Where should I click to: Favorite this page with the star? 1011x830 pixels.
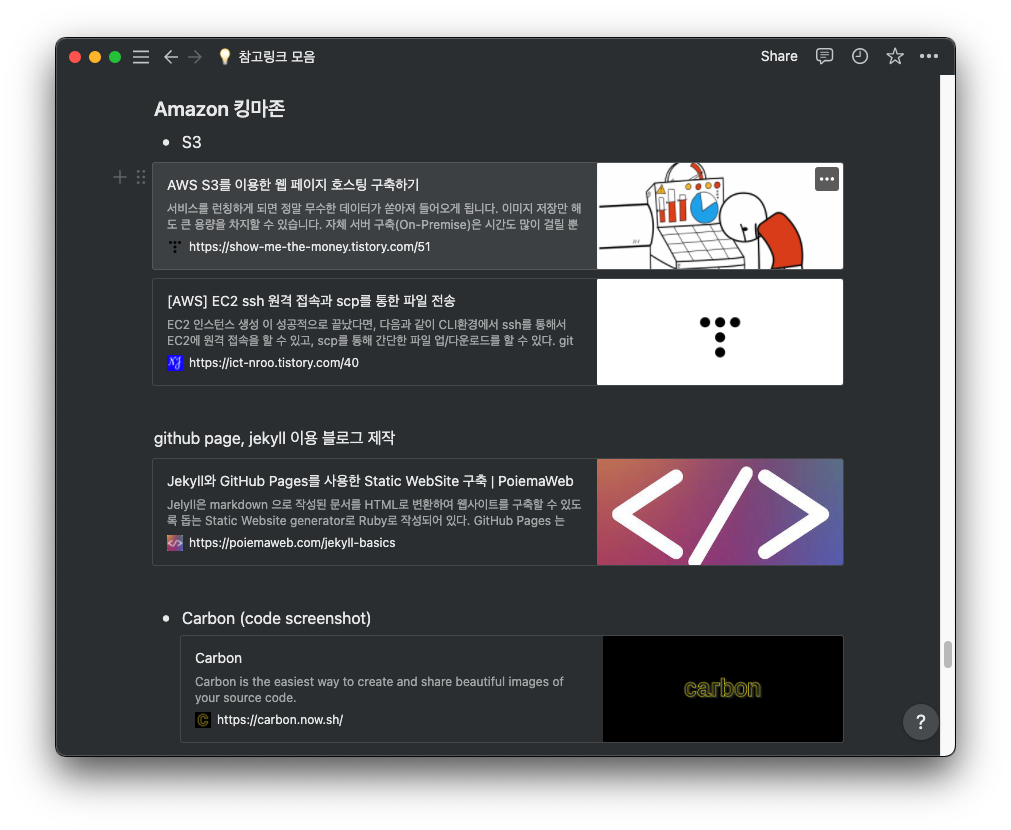894,56
